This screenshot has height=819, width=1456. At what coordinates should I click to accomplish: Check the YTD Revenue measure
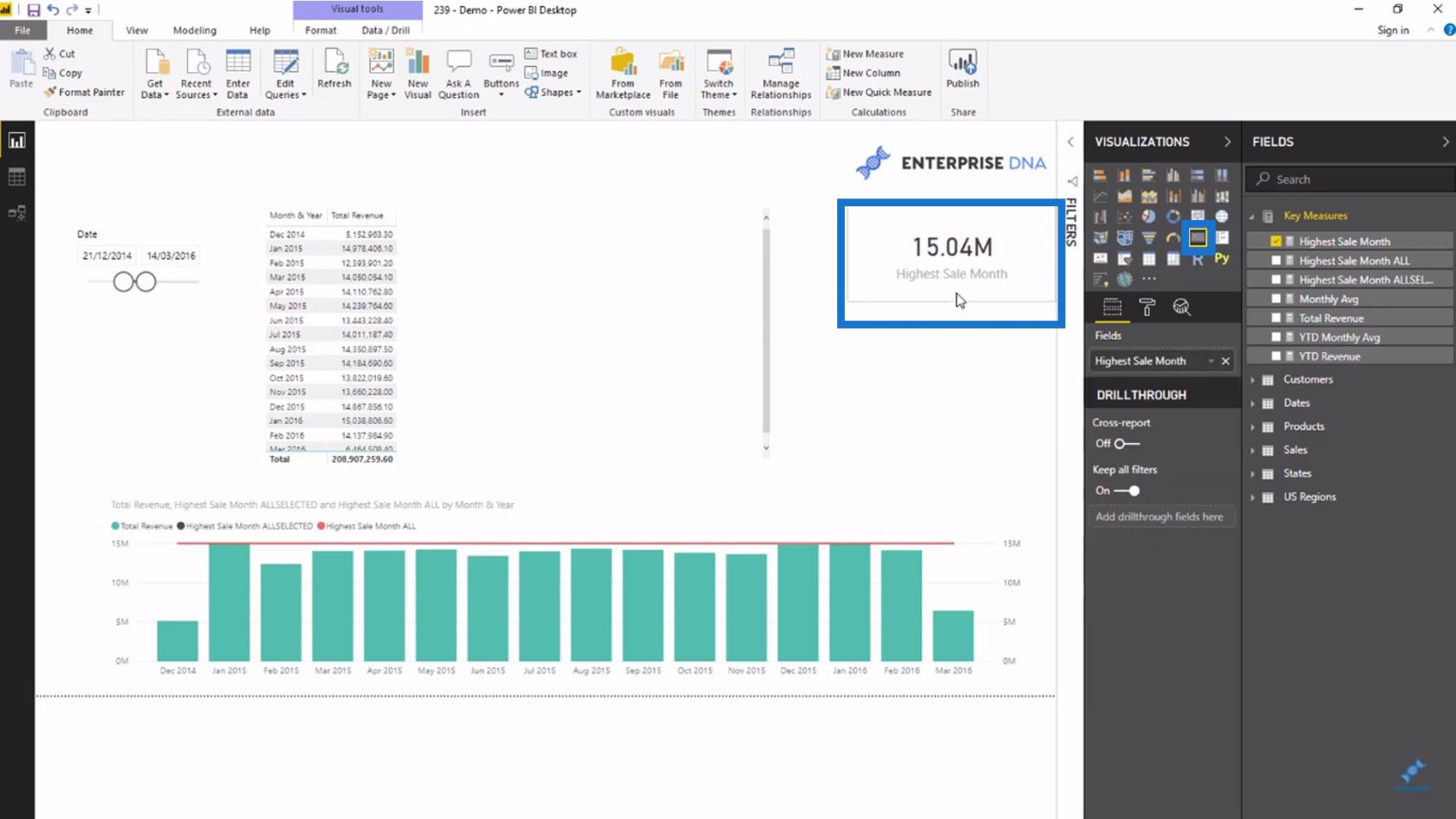1276,356
